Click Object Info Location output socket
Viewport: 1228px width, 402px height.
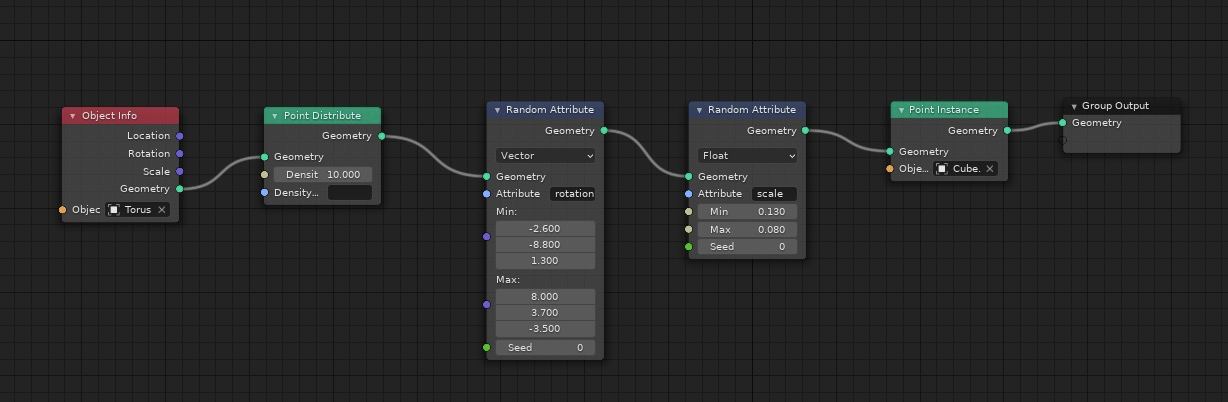[x=180, y=136]
